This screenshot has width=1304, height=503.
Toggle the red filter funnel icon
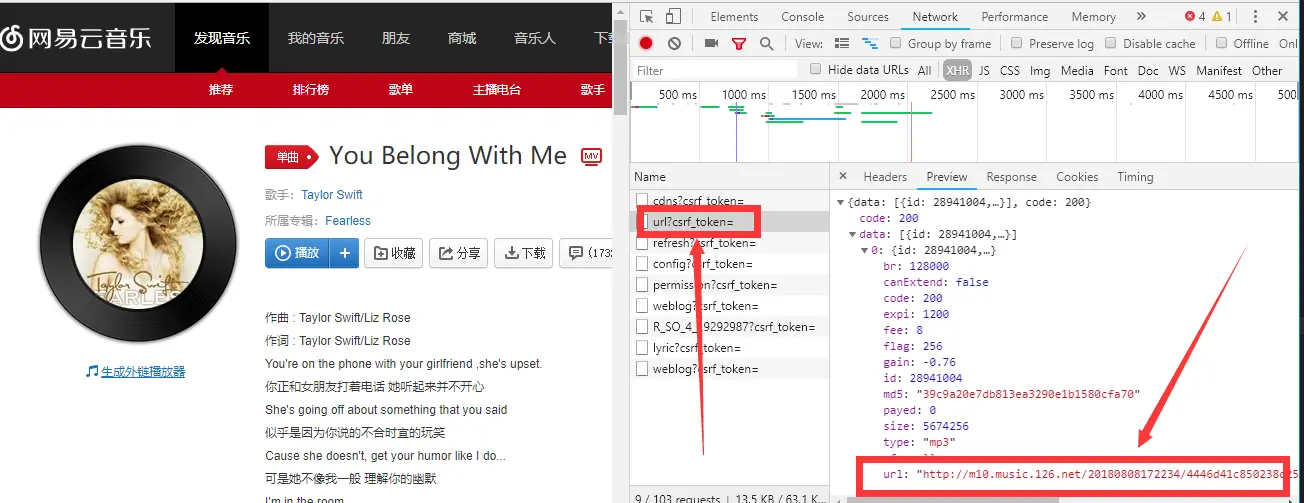pos(739,43)
